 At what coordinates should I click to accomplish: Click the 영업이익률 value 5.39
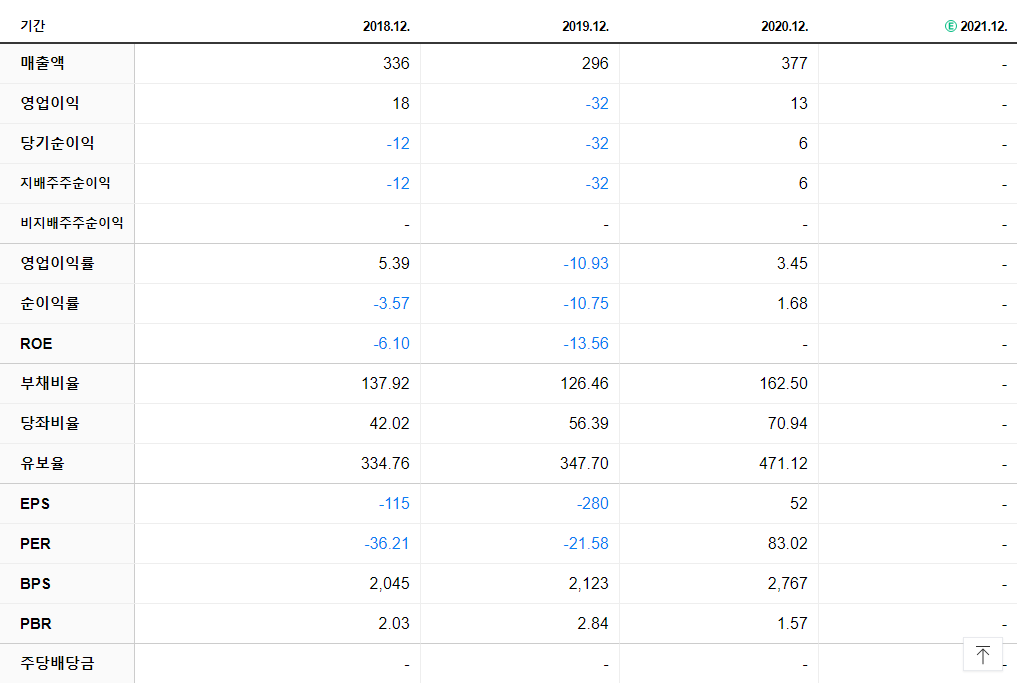point(394,264)
